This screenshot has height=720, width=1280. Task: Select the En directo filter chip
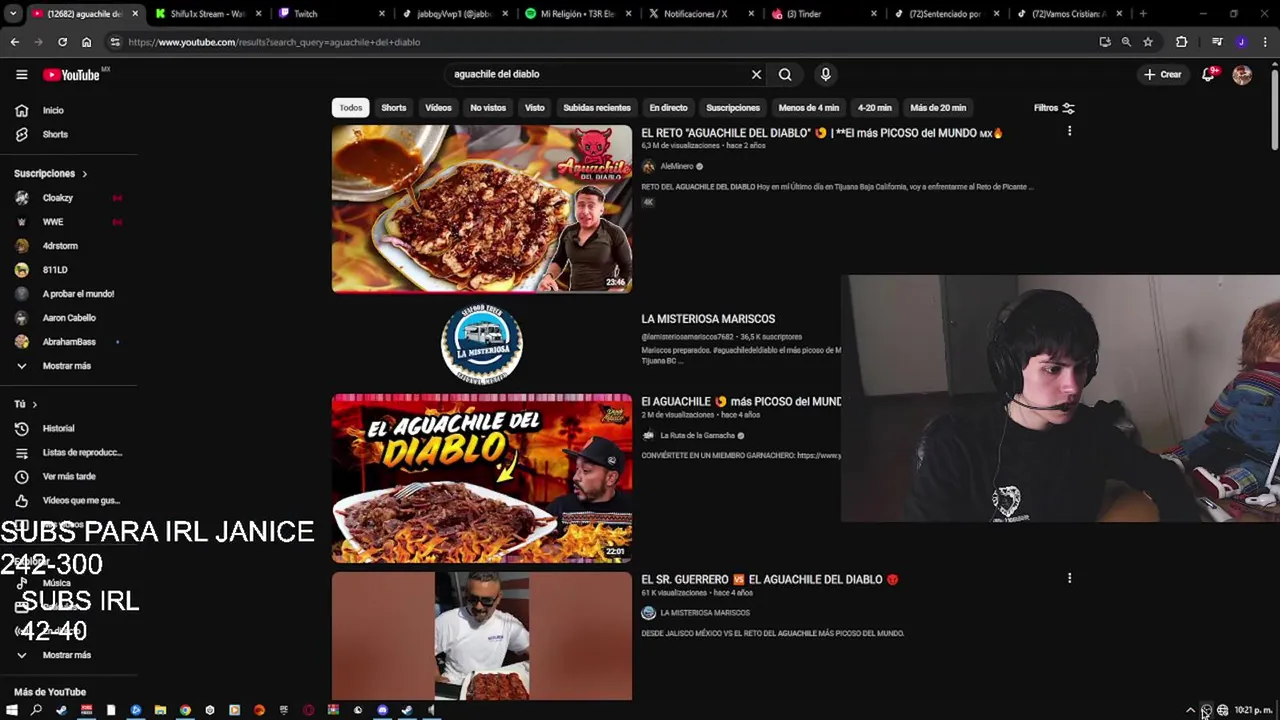[x=668, y=108]
